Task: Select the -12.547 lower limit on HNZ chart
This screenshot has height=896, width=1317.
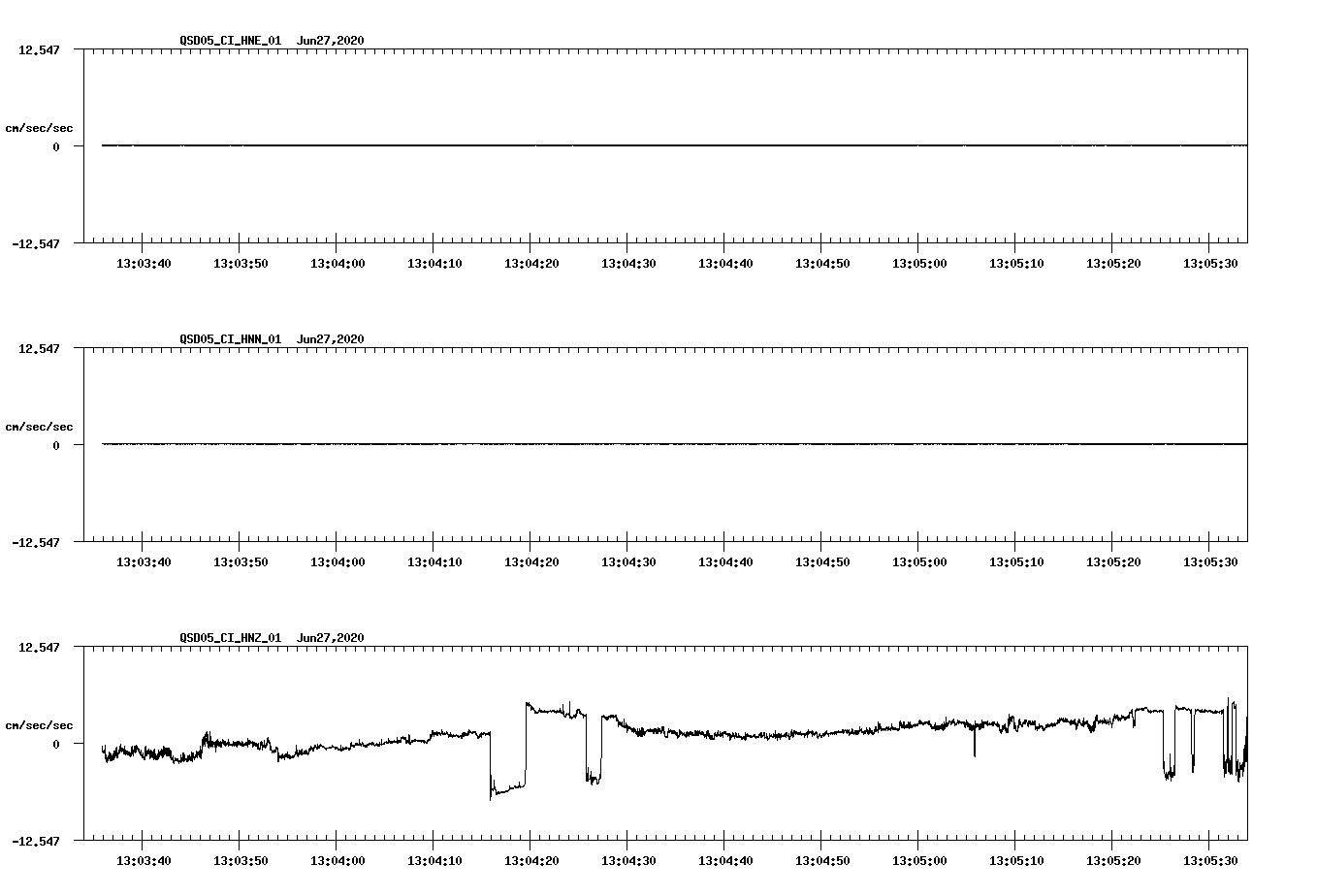Action: 36,841
